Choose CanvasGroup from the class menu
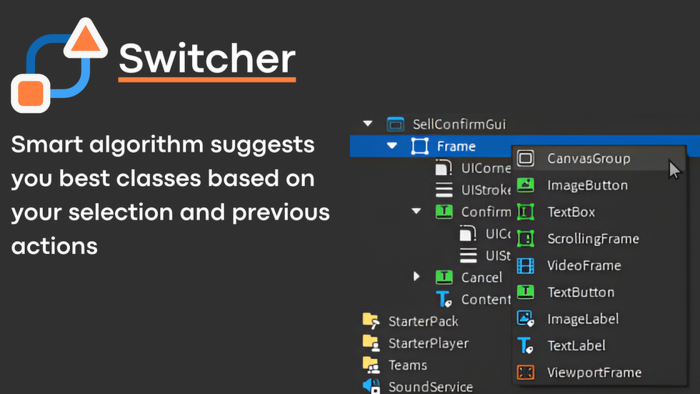 pyautogui.click(x=599, y=158)
